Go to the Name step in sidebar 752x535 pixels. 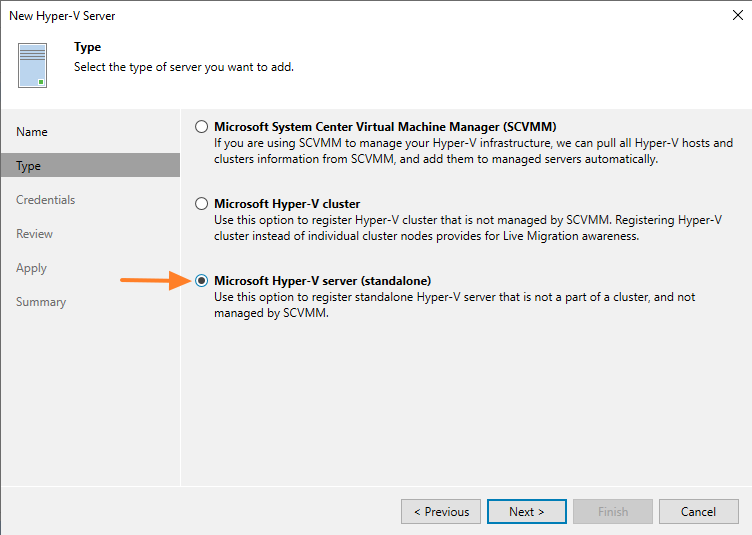32,132
